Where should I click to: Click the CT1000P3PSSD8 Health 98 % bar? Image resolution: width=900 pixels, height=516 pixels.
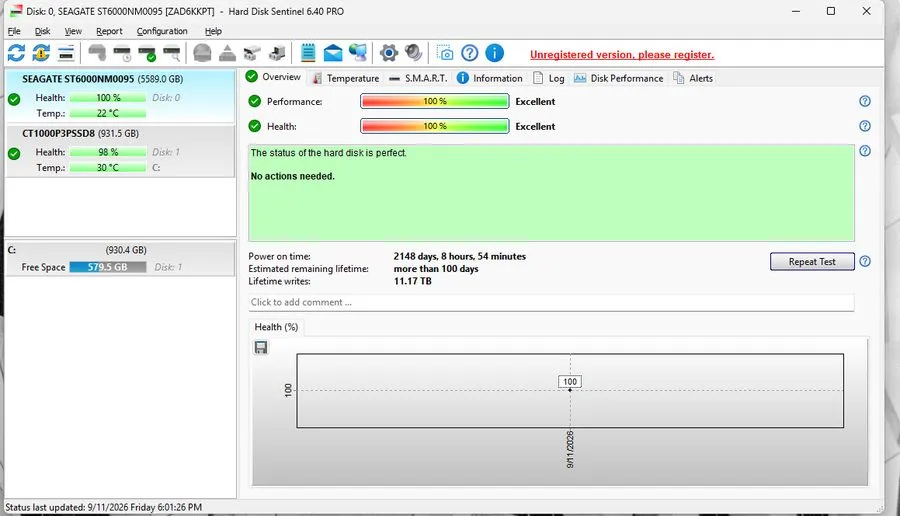point(108,152)
